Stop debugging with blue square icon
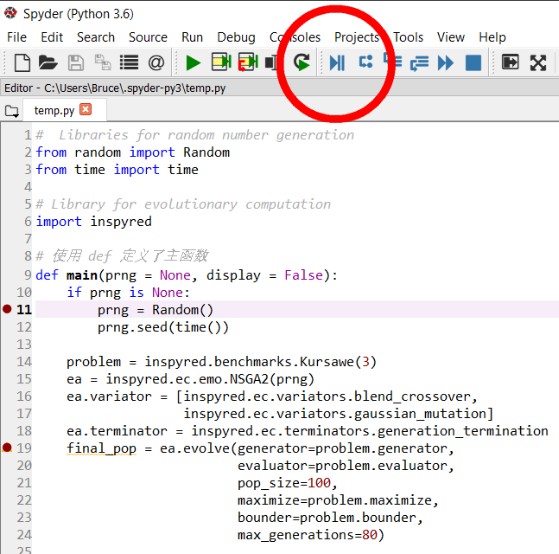559x554 pixels. click(x=473, y=63)
